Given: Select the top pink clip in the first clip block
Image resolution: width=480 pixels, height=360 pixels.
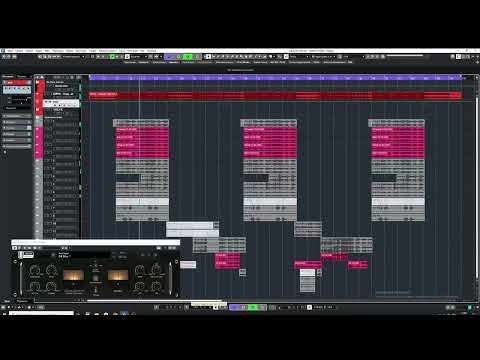Looking at the screenshot, I should coord(142,130).
